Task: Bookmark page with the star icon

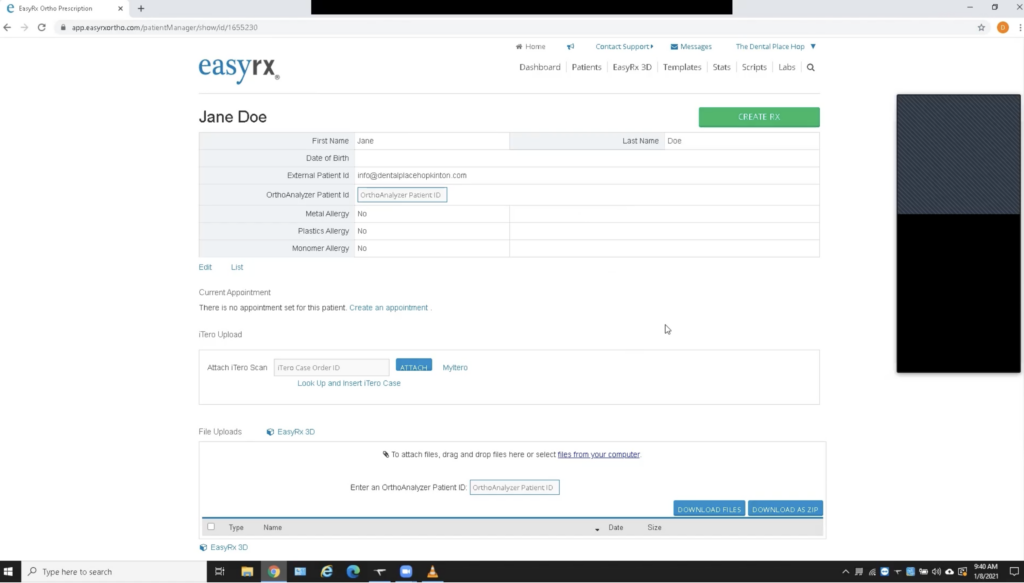Action: 981,27
